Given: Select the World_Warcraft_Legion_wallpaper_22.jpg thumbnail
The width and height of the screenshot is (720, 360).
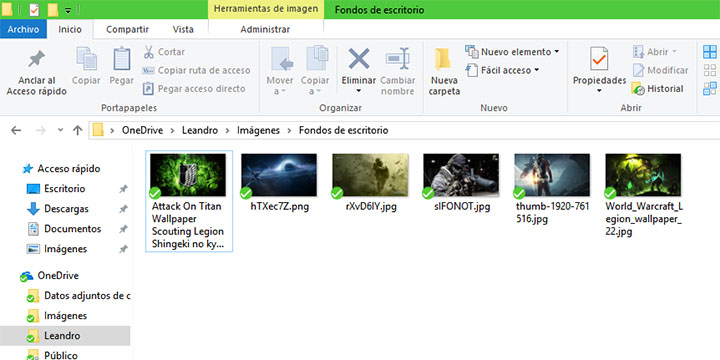Looking at the screenshot, I should coord(643,175).
